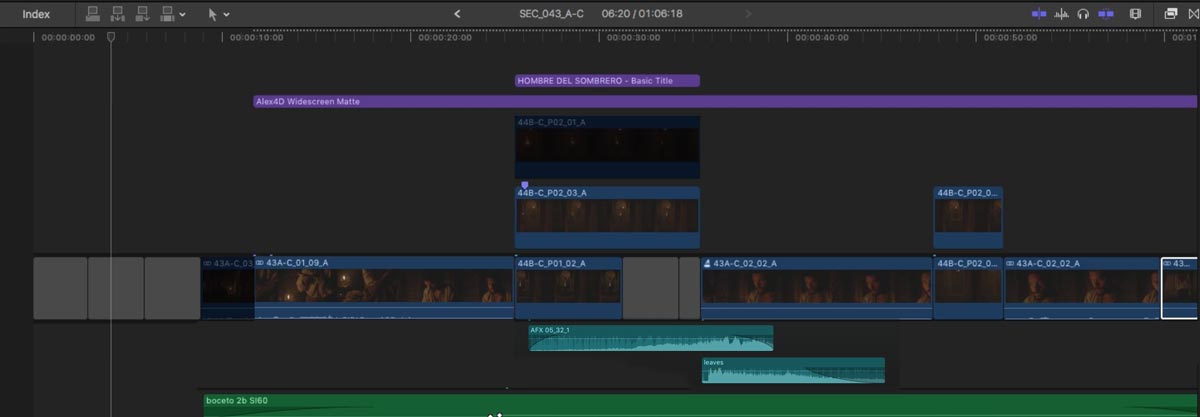Screen dimensions: 1200x417
Task: Click the 00:00:40:00 ruler timecode
Action: pyautogui.click(x=821, y=38)
